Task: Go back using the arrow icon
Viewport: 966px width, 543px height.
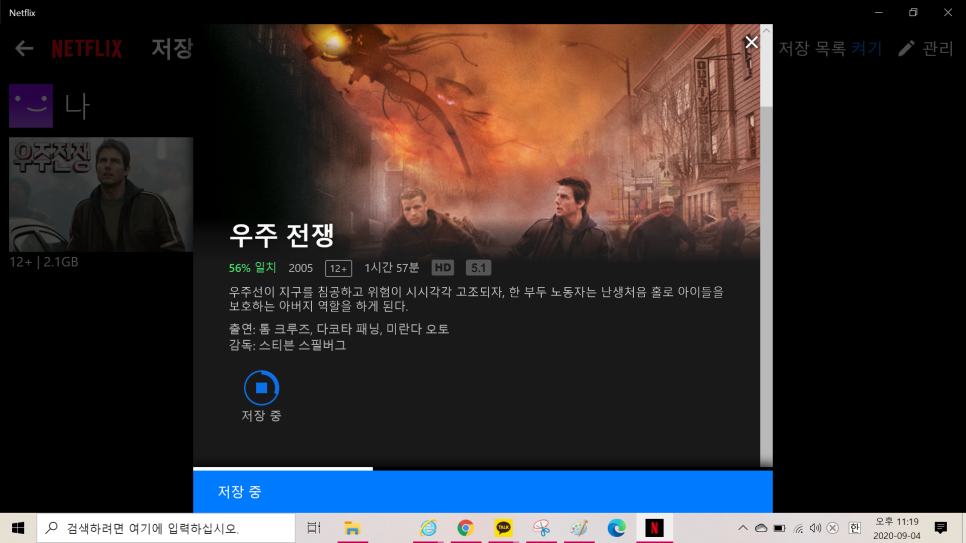Action: [24, 48]
